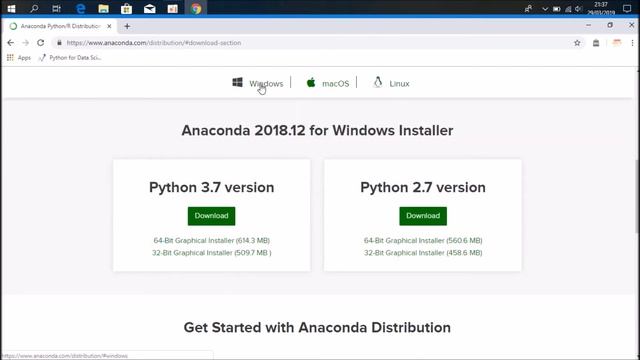The width and height of the screenshot is (640, 360).
Task: Select the Python 3.7 version heading
Action: coord(211,187)
